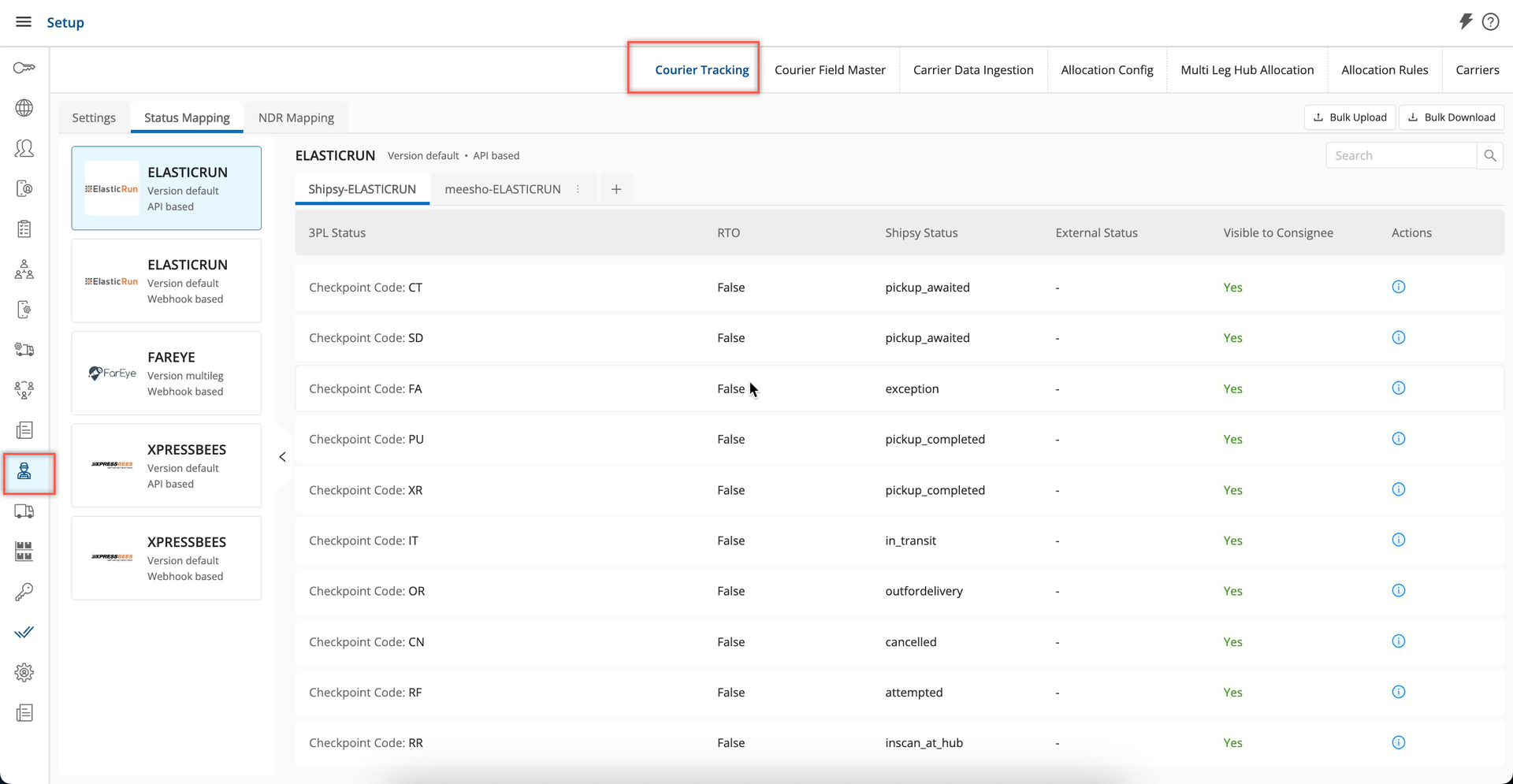The image size is (1513, 784).
Task: Add a new mapping tab with plus
Action: pos(616,189)
